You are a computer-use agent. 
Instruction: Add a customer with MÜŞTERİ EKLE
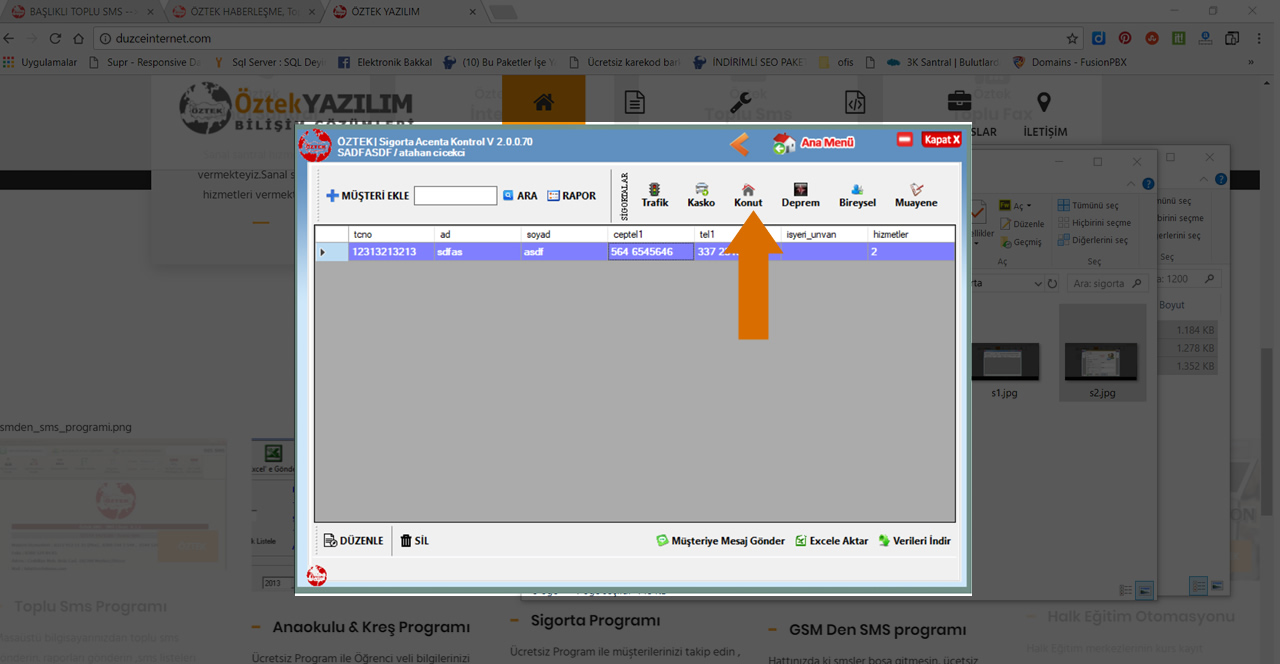(367, 196)
